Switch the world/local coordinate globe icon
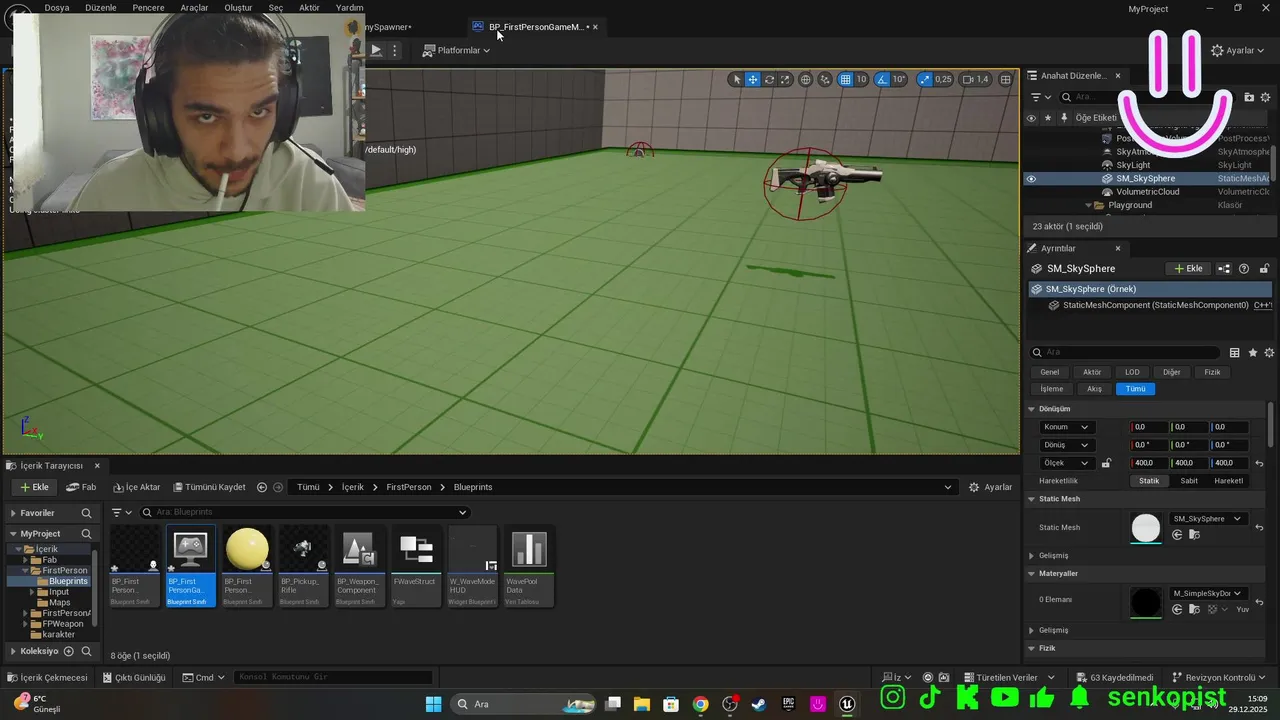The height and width of the screenshot is (720, 1280). coord(806,79)
